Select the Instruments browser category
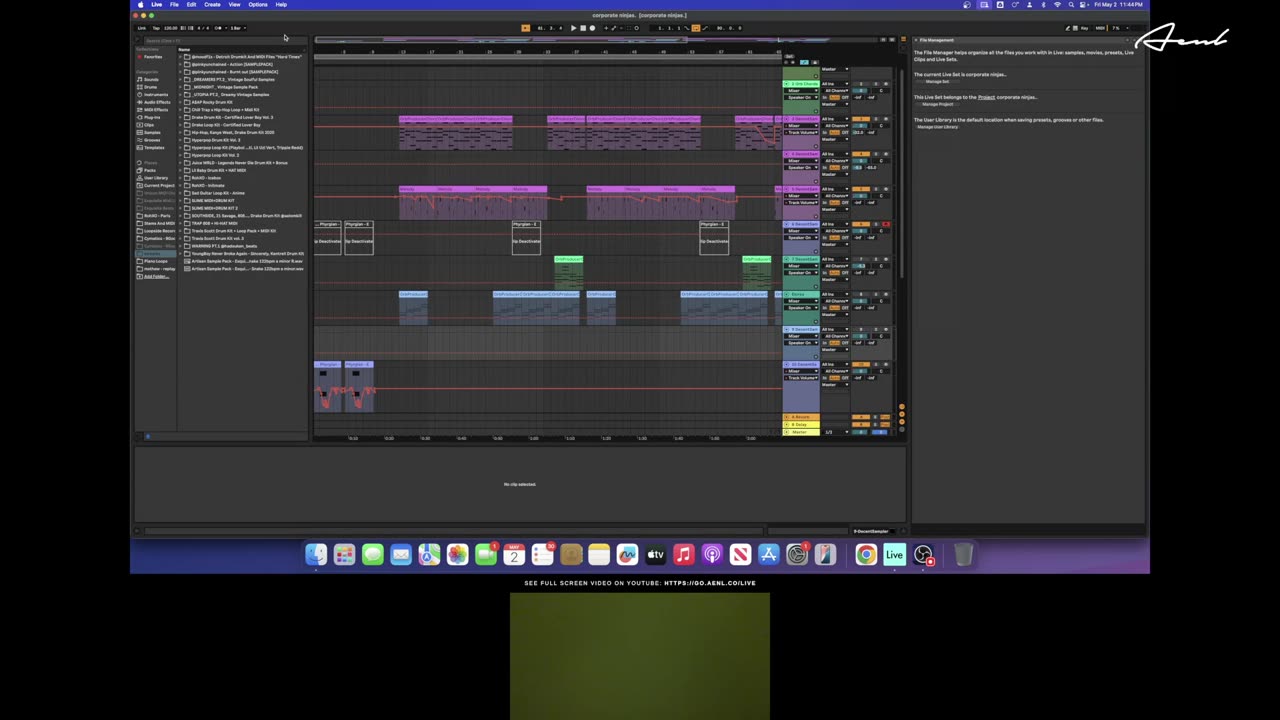 [155, 94]
